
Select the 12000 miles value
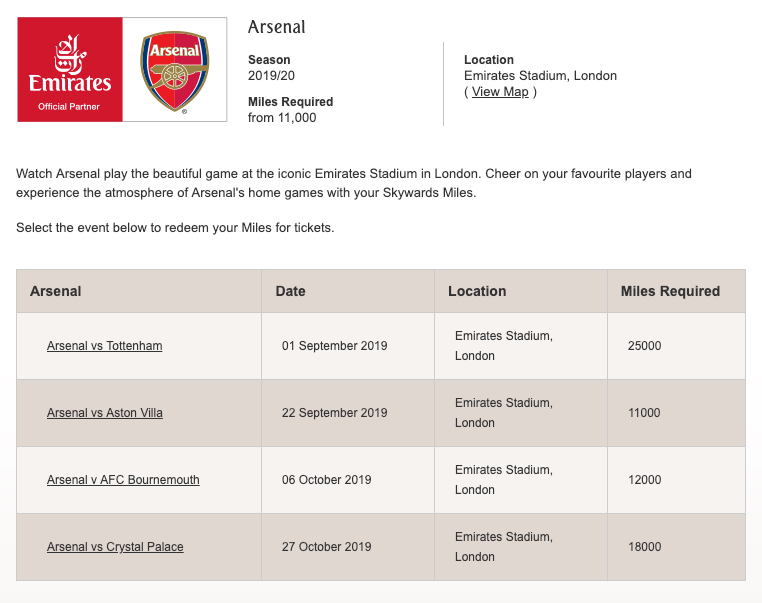click(644, 480)
